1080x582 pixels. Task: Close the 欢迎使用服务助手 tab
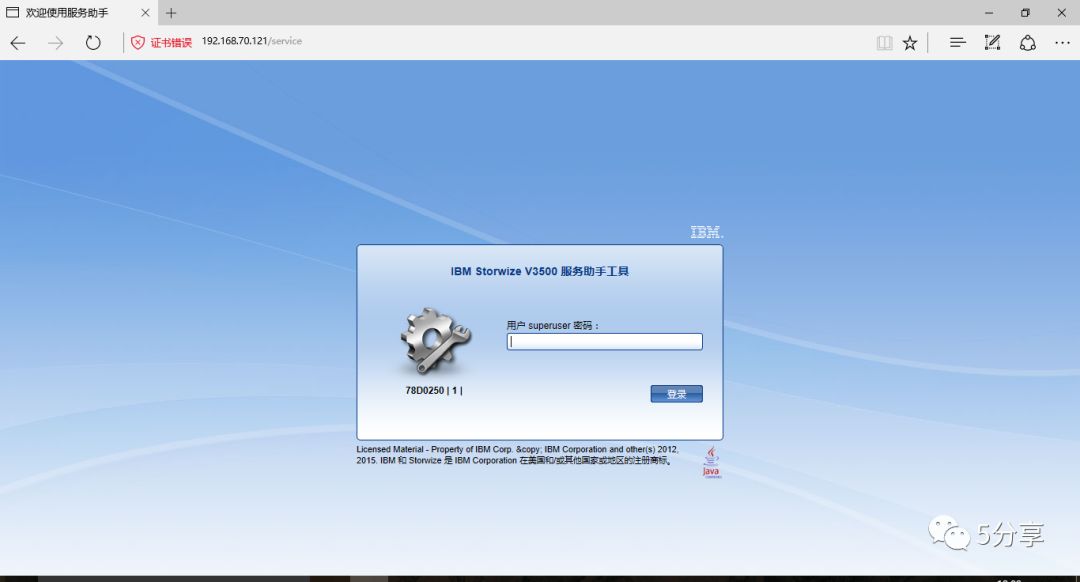point(145,12)
